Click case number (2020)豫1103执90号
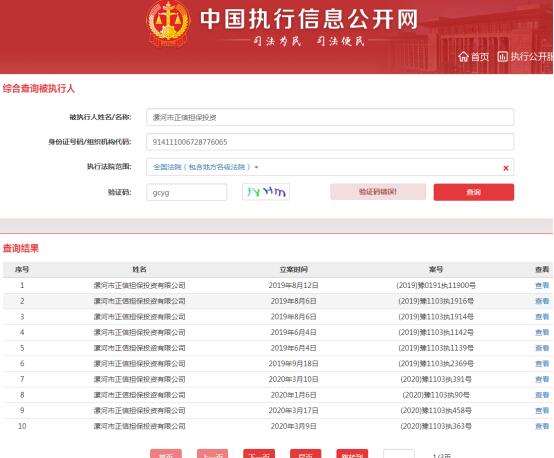 tap(436, 395)
